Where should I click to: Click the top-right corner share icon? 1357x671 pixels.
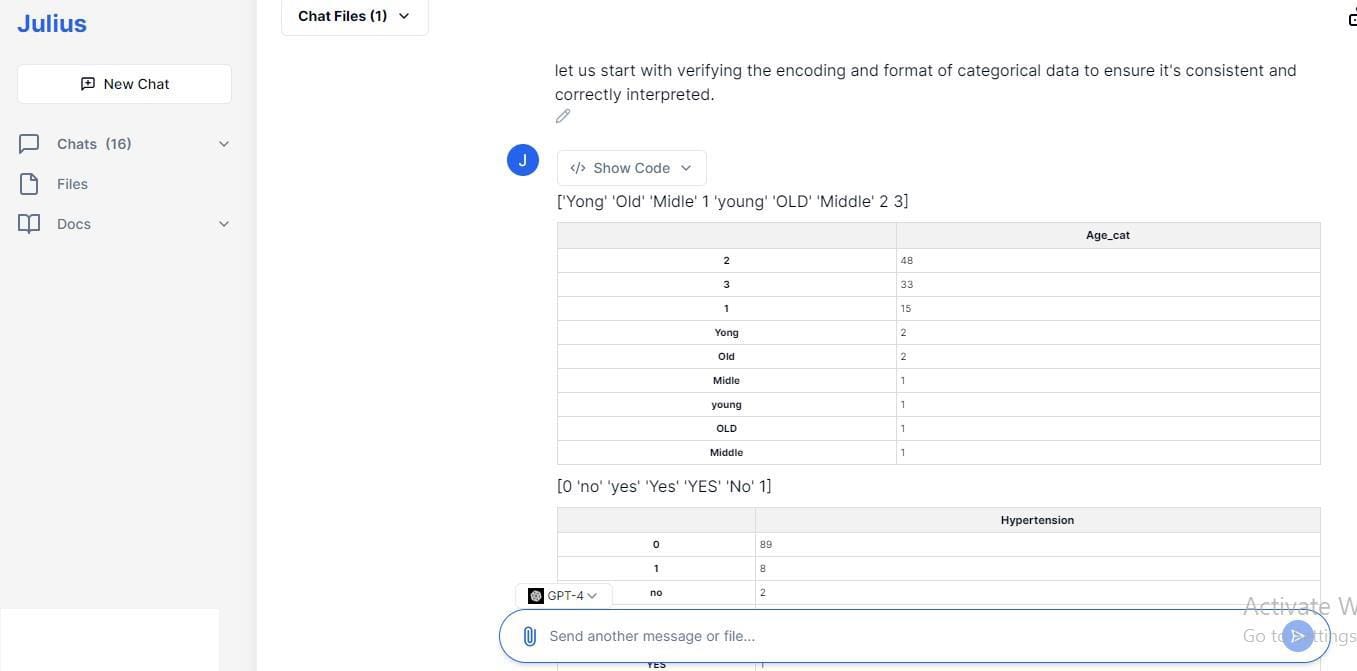coord(1352,16)
